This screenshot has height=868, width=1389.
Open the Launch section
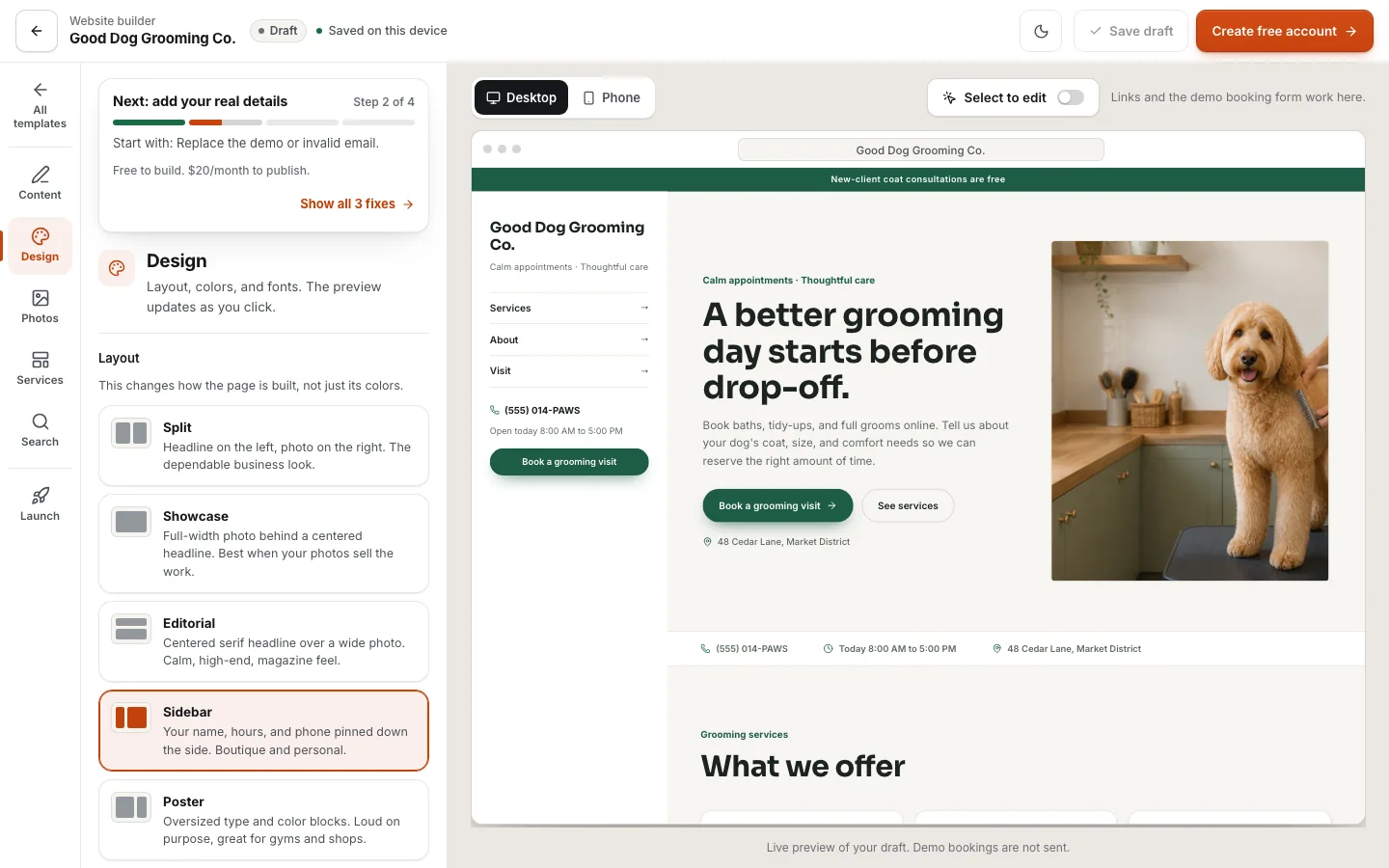point(40,504)
